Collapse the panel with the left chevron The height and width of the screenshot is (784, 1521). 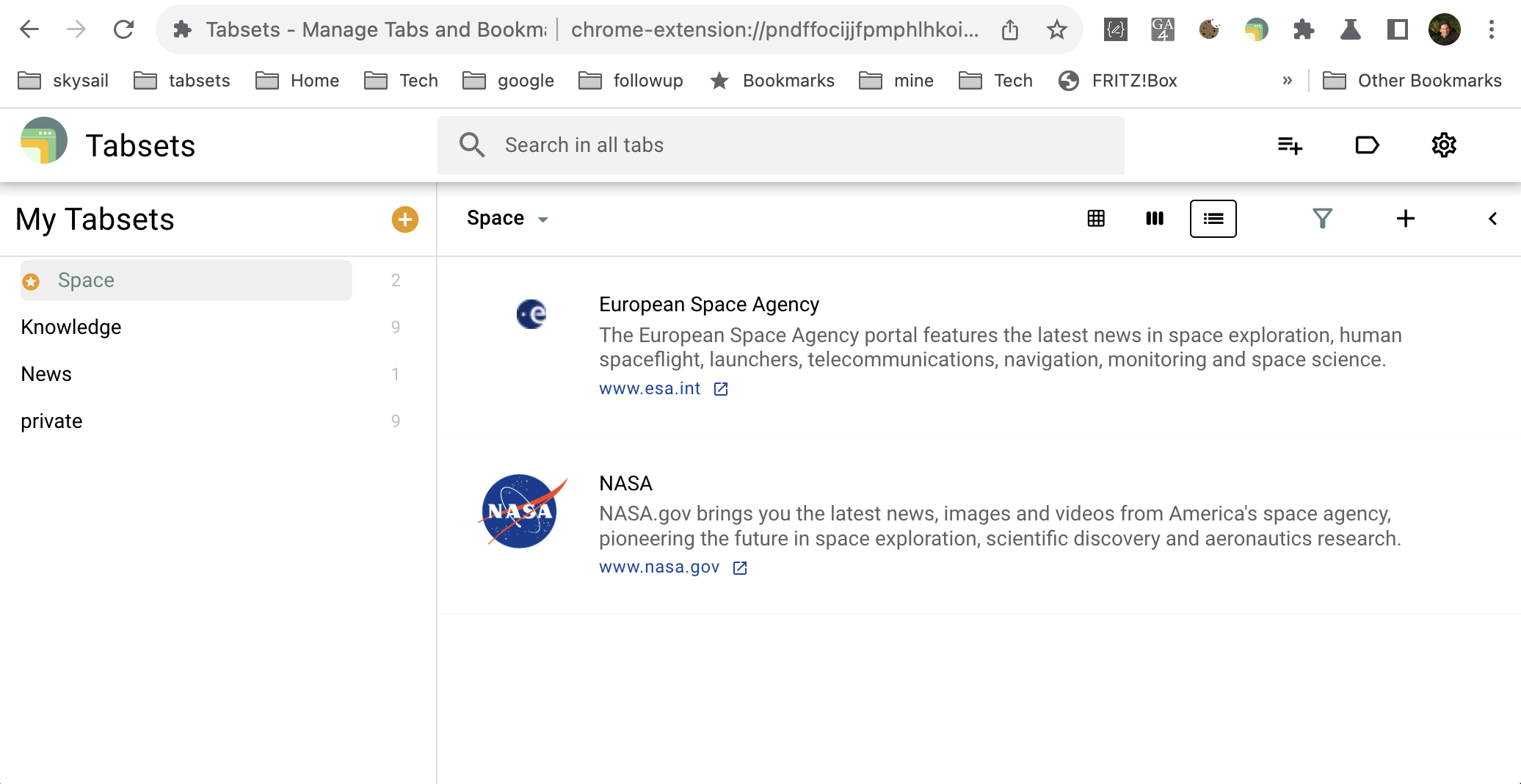(1492, 219)
